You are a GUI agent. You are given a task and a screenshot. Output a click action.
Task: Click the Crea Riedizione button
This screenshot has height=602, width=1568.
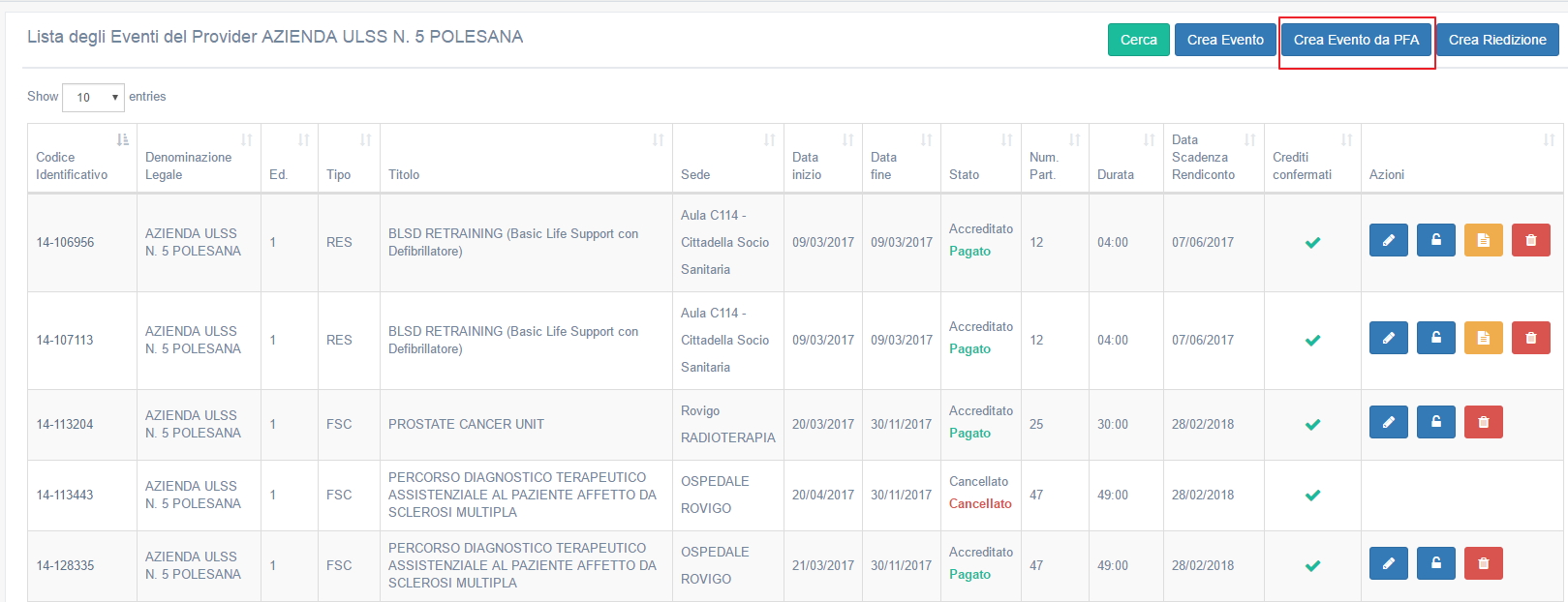tap(1496, 40)
